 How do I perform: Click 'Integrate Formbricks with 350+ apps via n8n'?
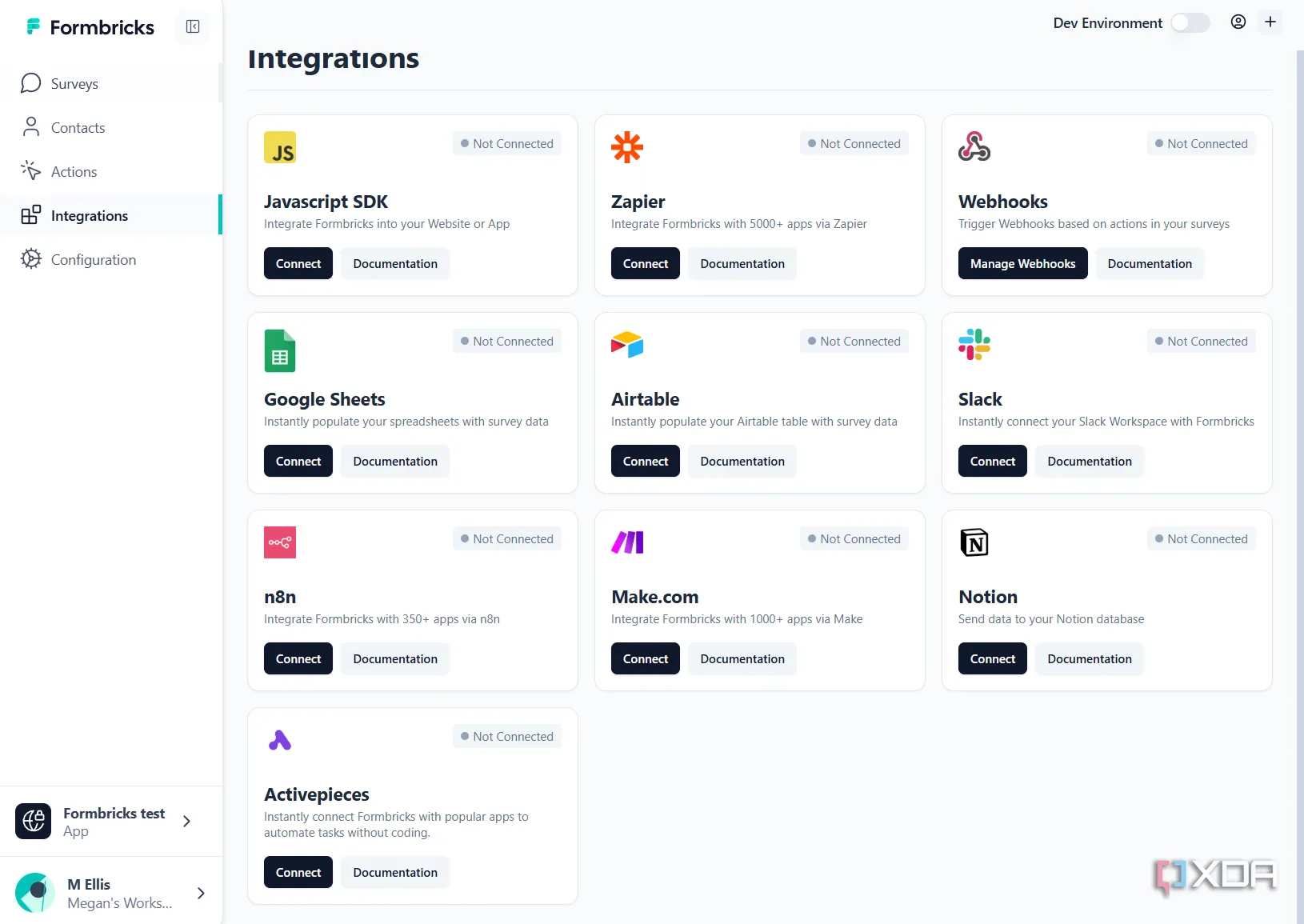[382, 618]
